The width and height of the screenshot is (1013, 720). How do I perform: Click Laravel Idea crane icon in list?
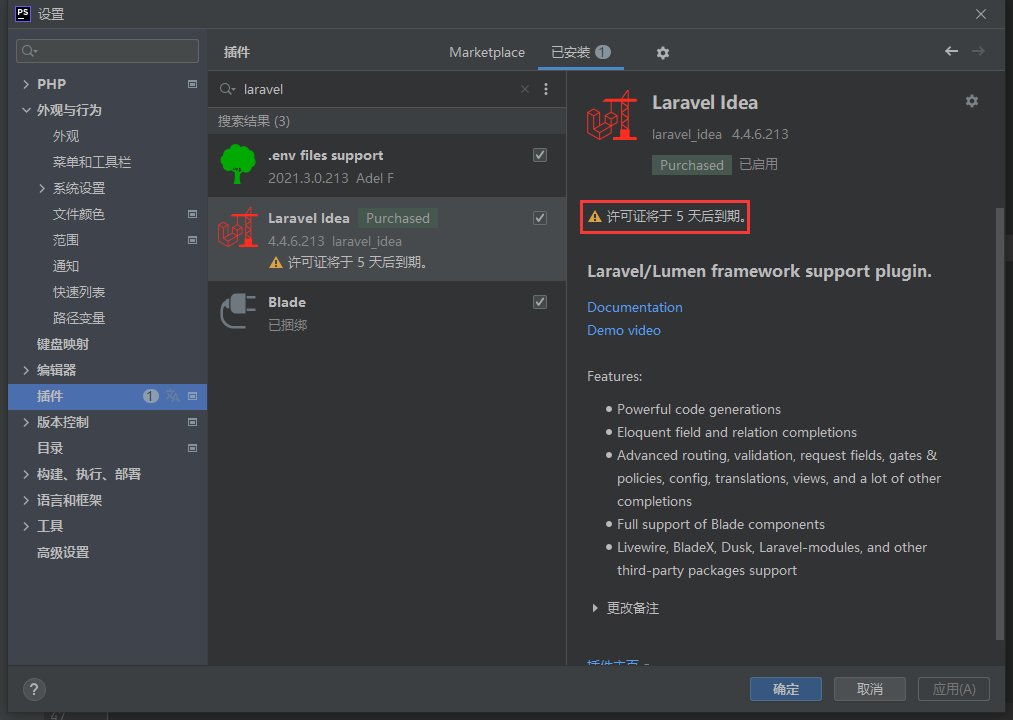238,228
